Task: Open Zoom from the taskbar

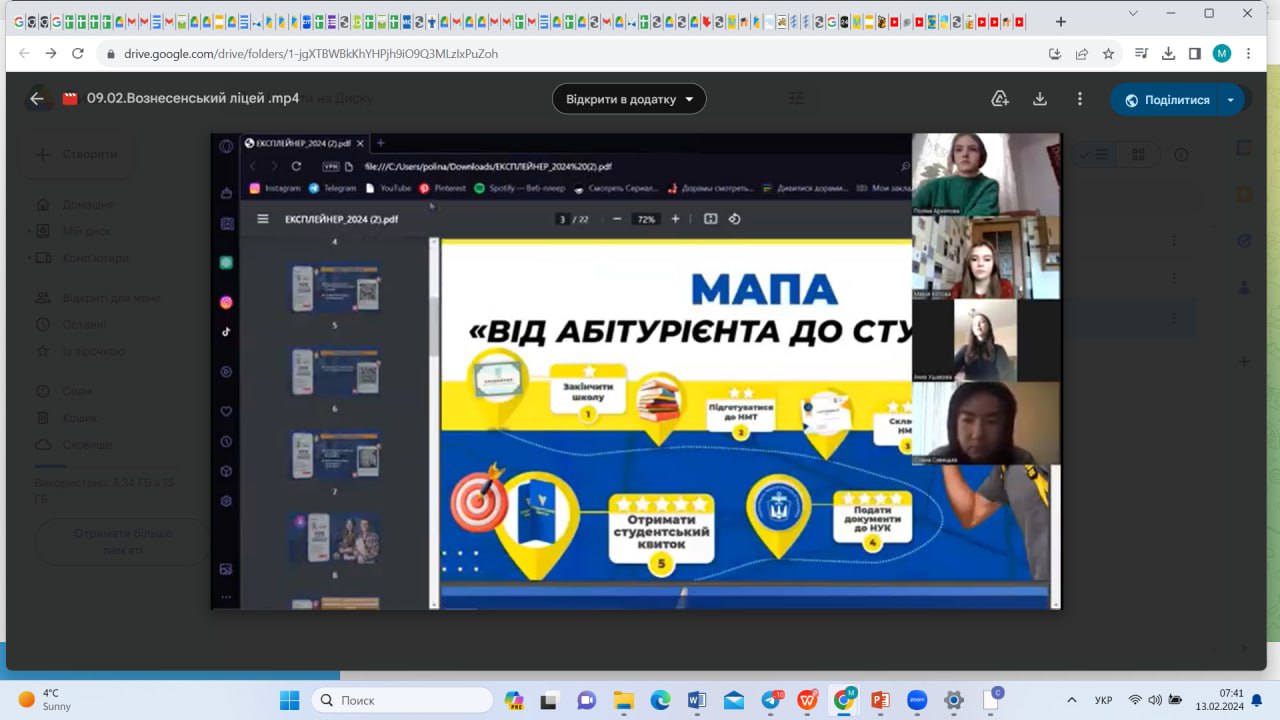Action: click(917, 701)
